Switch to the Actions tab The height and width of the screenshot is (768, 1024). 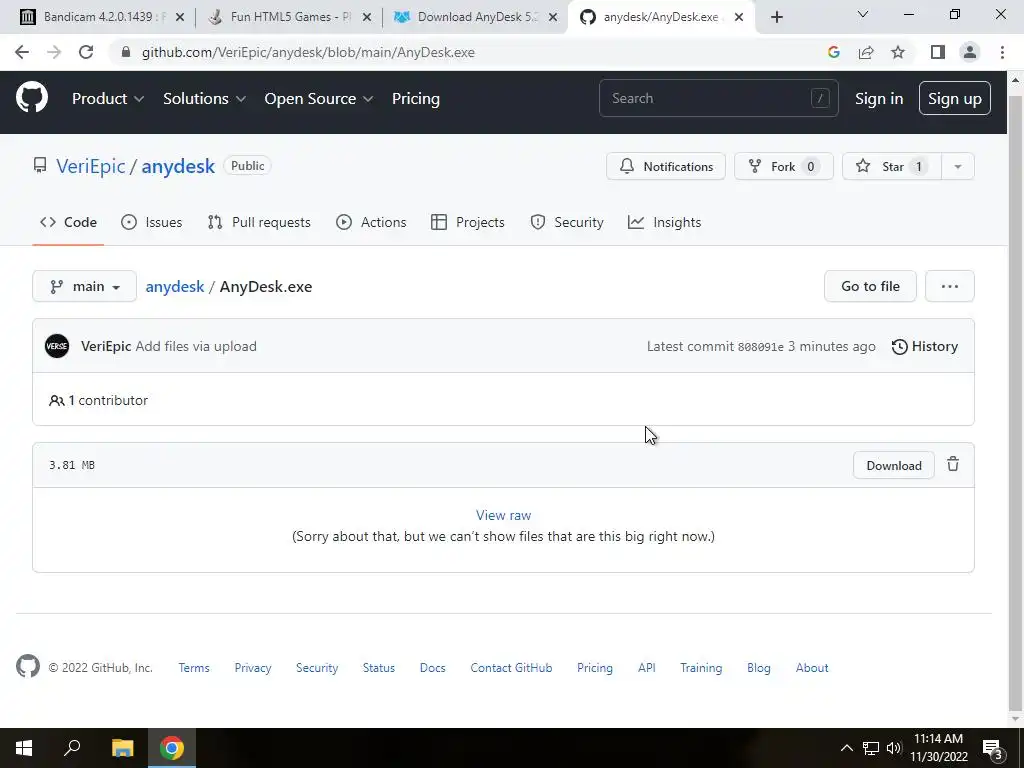[371, 222]
